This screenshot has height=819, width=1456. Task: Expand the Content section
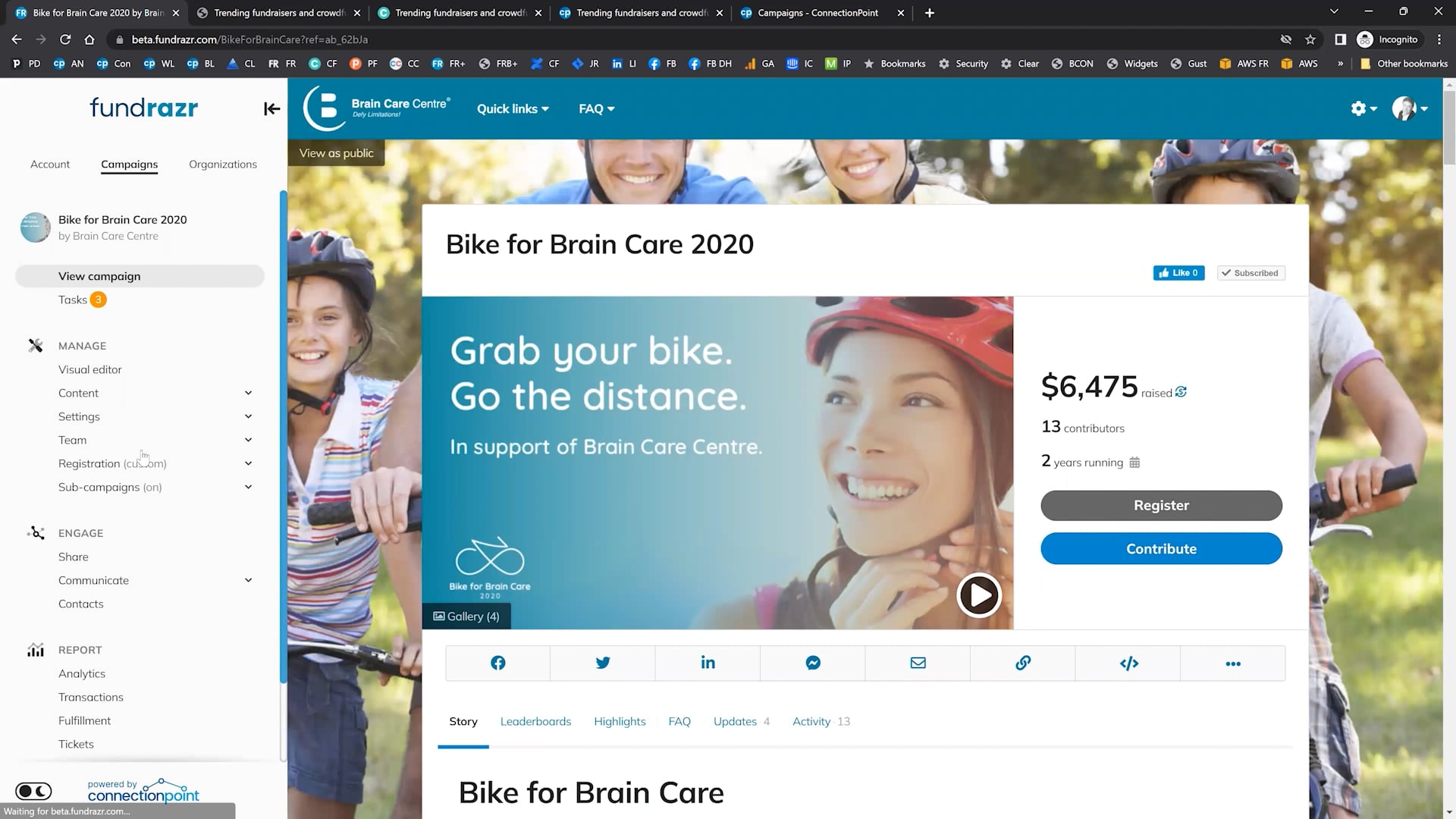pyautogui.click(x=248, y=393)
